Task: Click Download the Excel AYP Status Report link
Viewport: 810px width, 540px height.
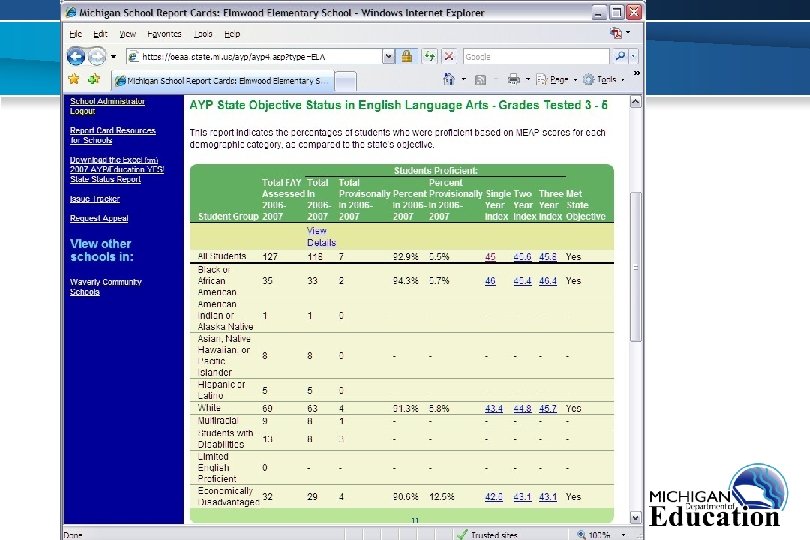Action: click(117, 169)
